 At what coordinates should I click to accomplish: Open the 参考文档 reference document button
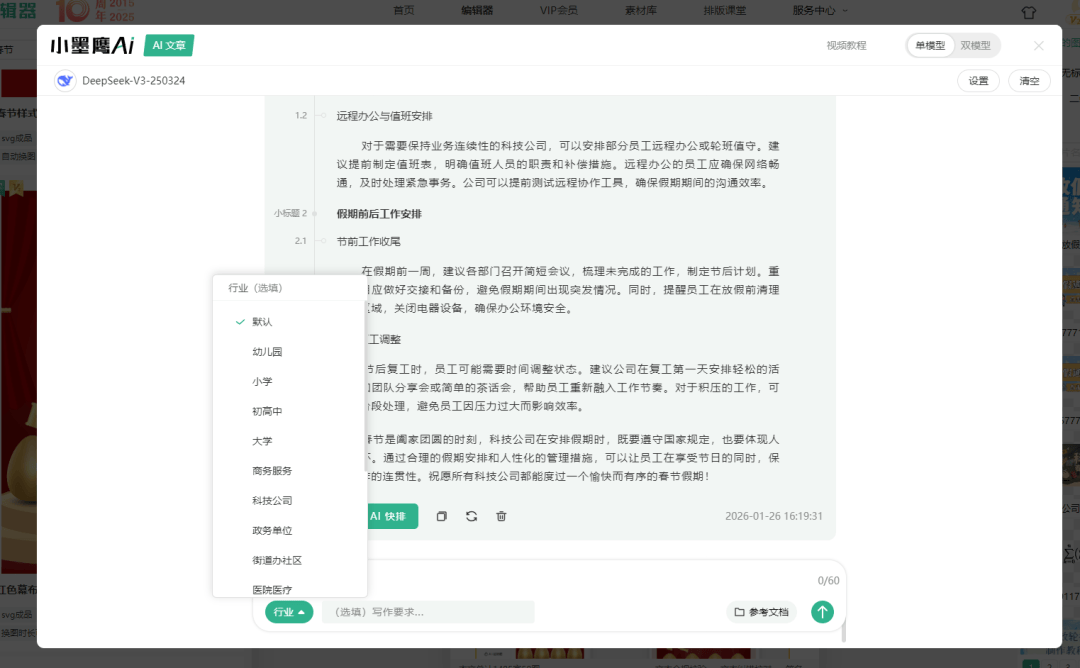point(761,612)
